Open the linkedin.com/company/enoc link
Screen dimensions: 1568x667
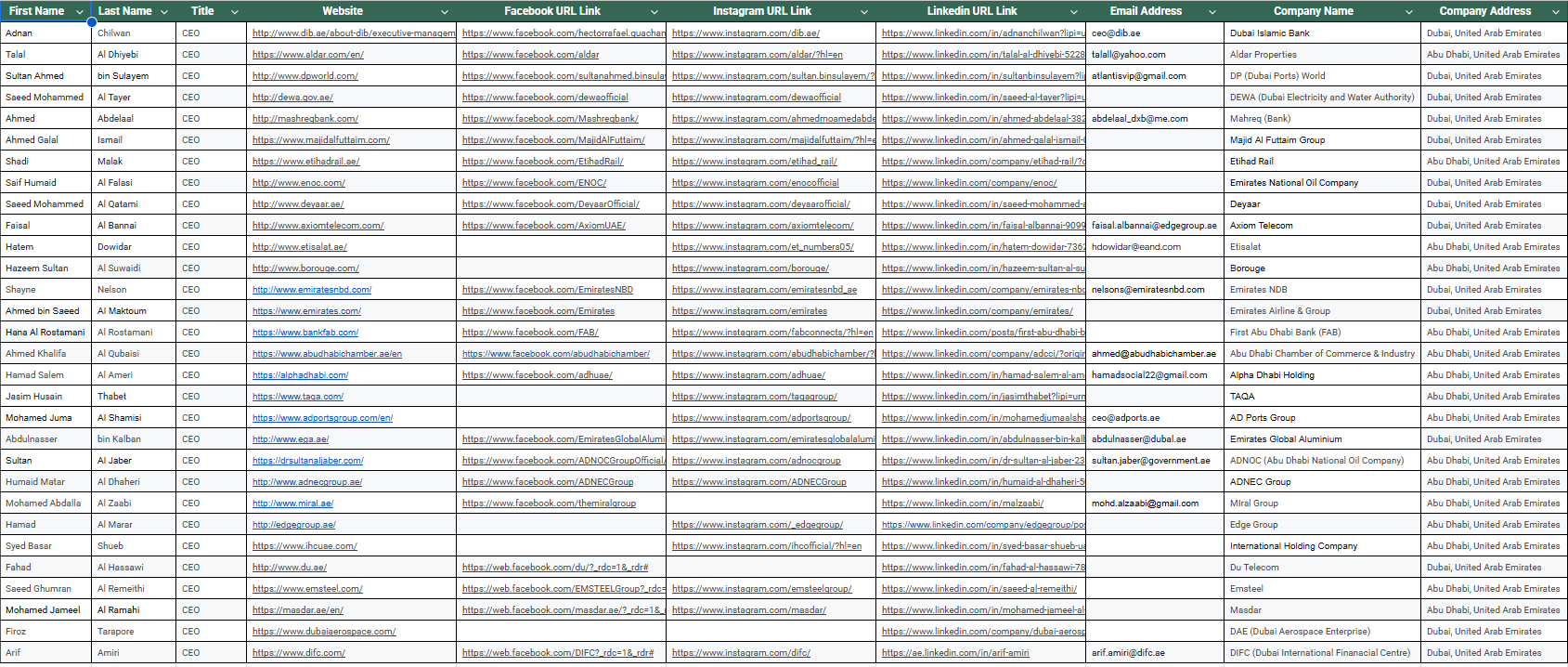[969, 183]
